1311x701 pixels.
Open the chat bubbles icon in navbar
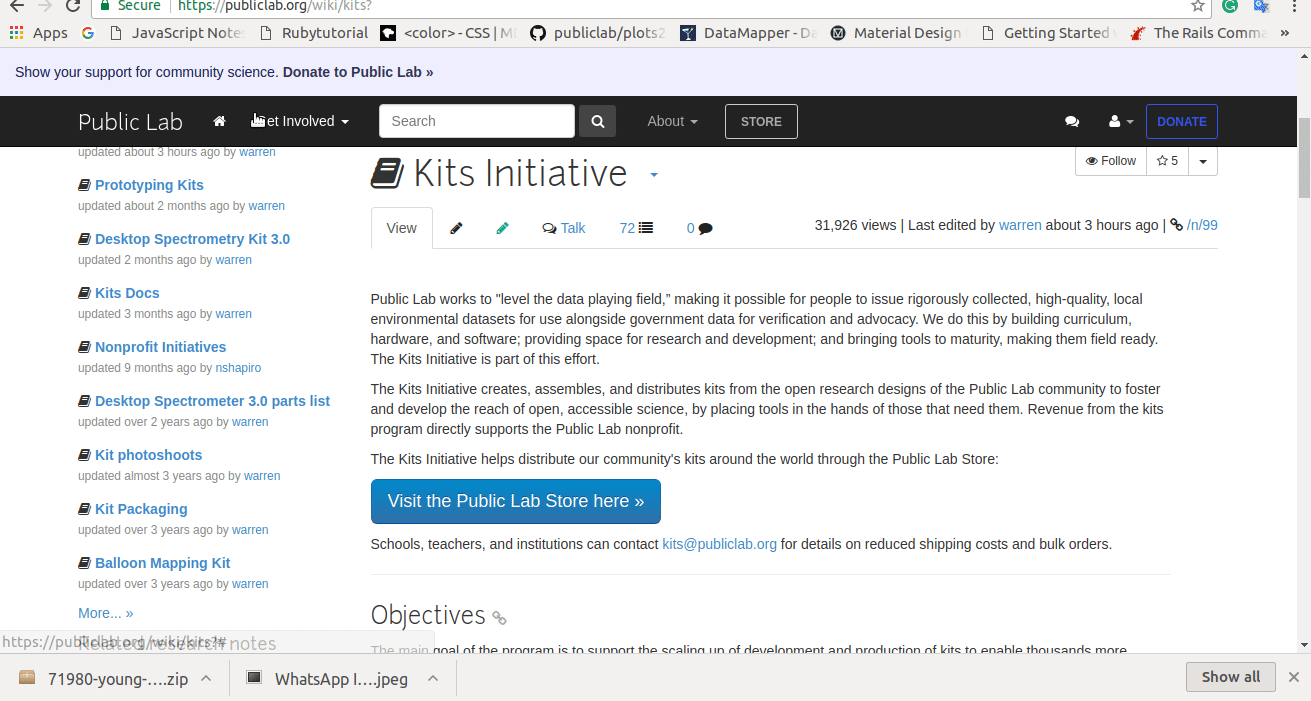tap(1072, 121)
